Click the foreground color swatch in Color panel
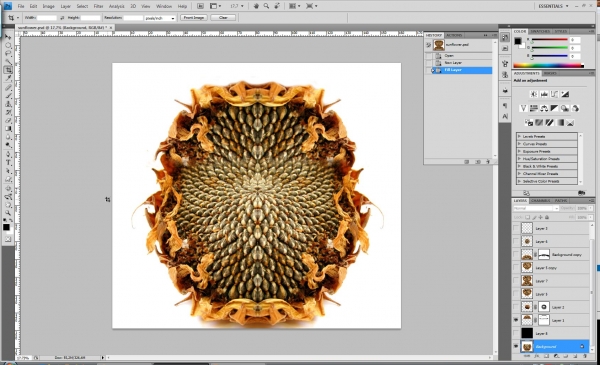The width and height of the screenshot is (600, 365). (518, 41)
